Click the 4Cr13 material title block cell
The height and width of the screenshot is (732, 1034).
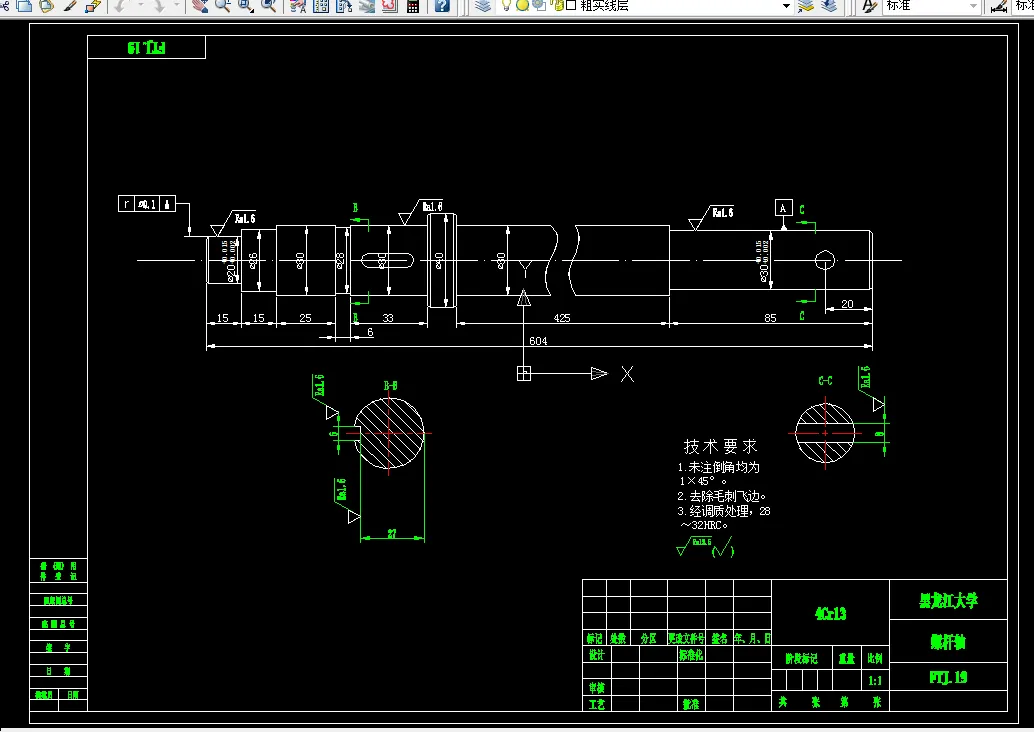pyautogui.click(x=830, y=613)
